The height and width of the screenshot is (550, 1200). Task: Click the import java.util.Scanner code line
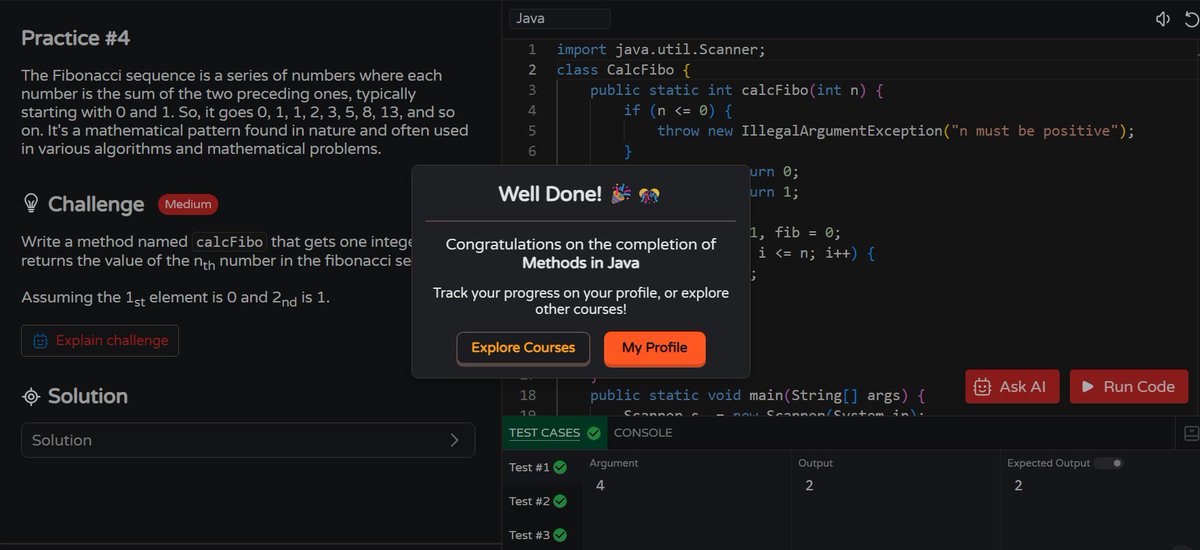(661, 49)
